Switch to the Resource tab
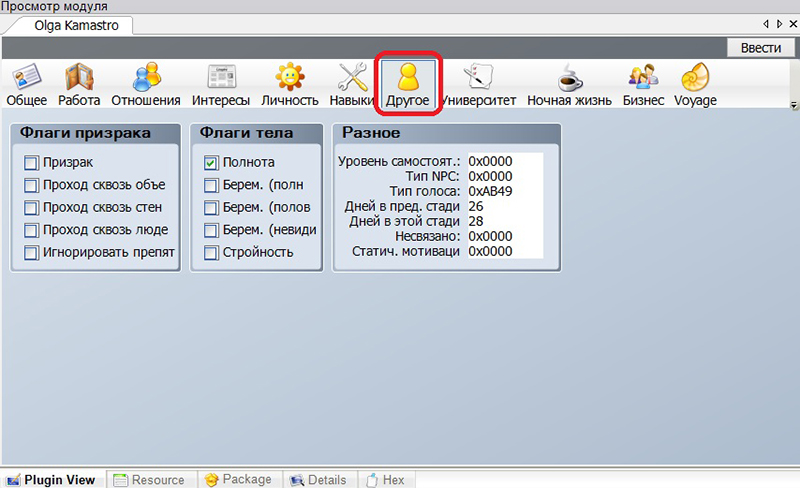This screenshot has width=800, height=488. [149, 480]
